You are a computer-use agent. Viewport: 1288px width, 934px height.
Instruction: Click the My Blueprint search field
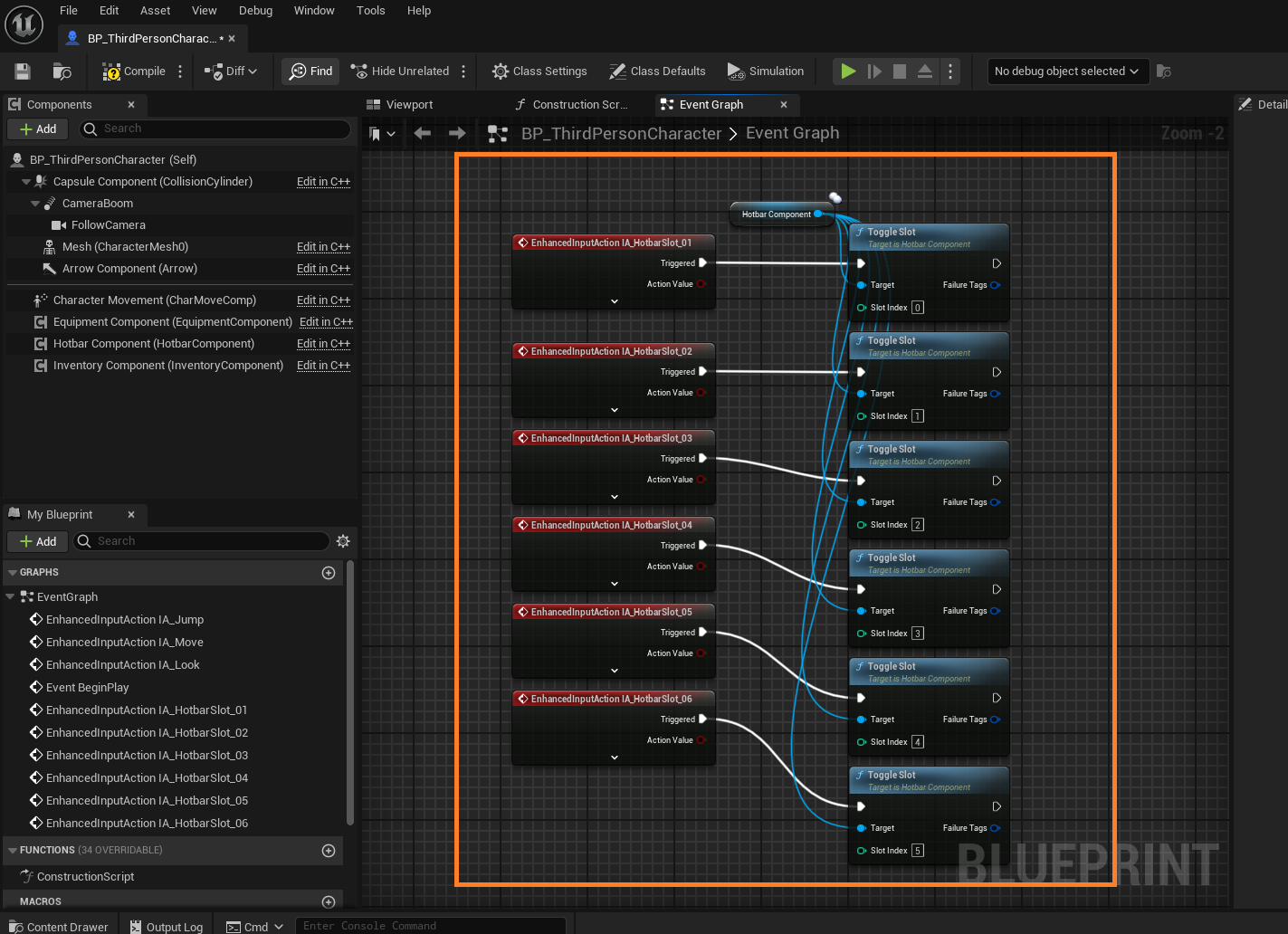pyautogui.click(x=201, y=541)
